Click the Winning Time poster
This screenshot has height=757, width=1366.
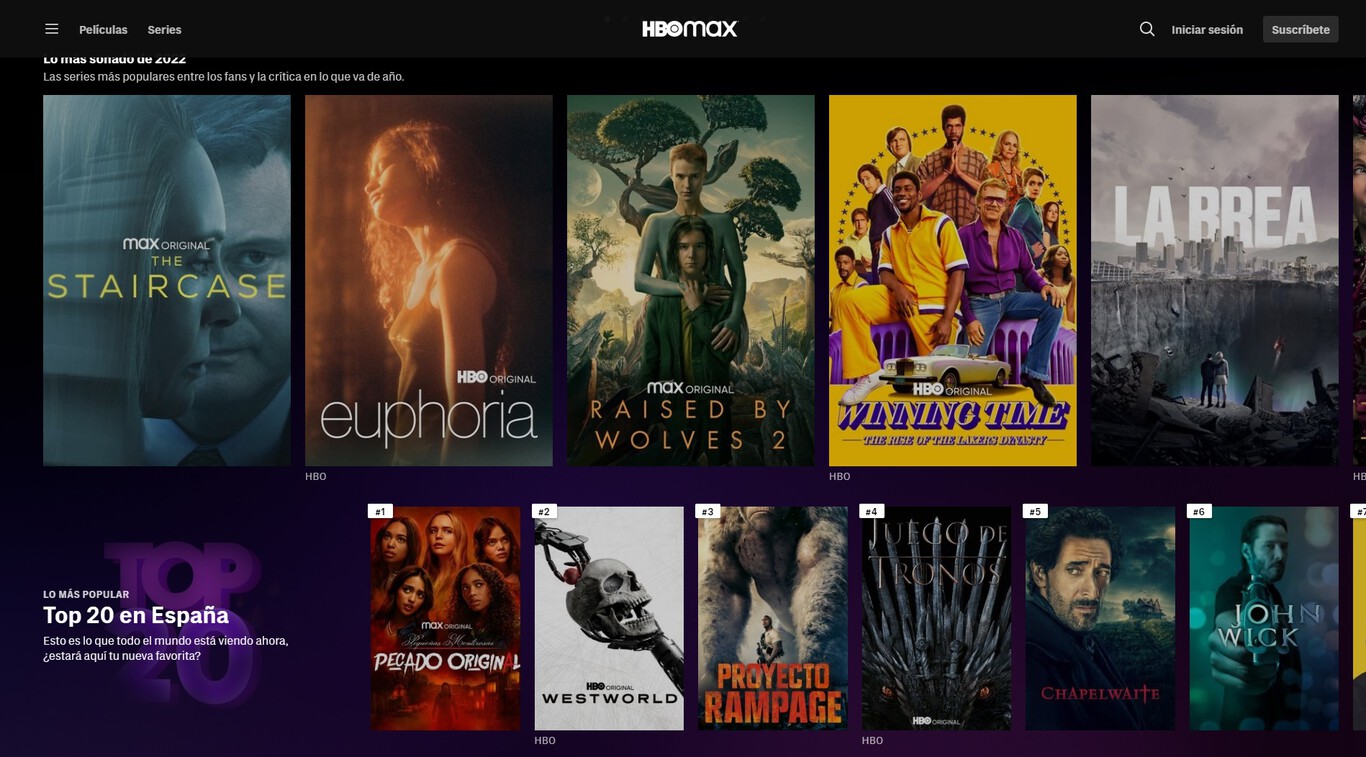coord(952,280)
